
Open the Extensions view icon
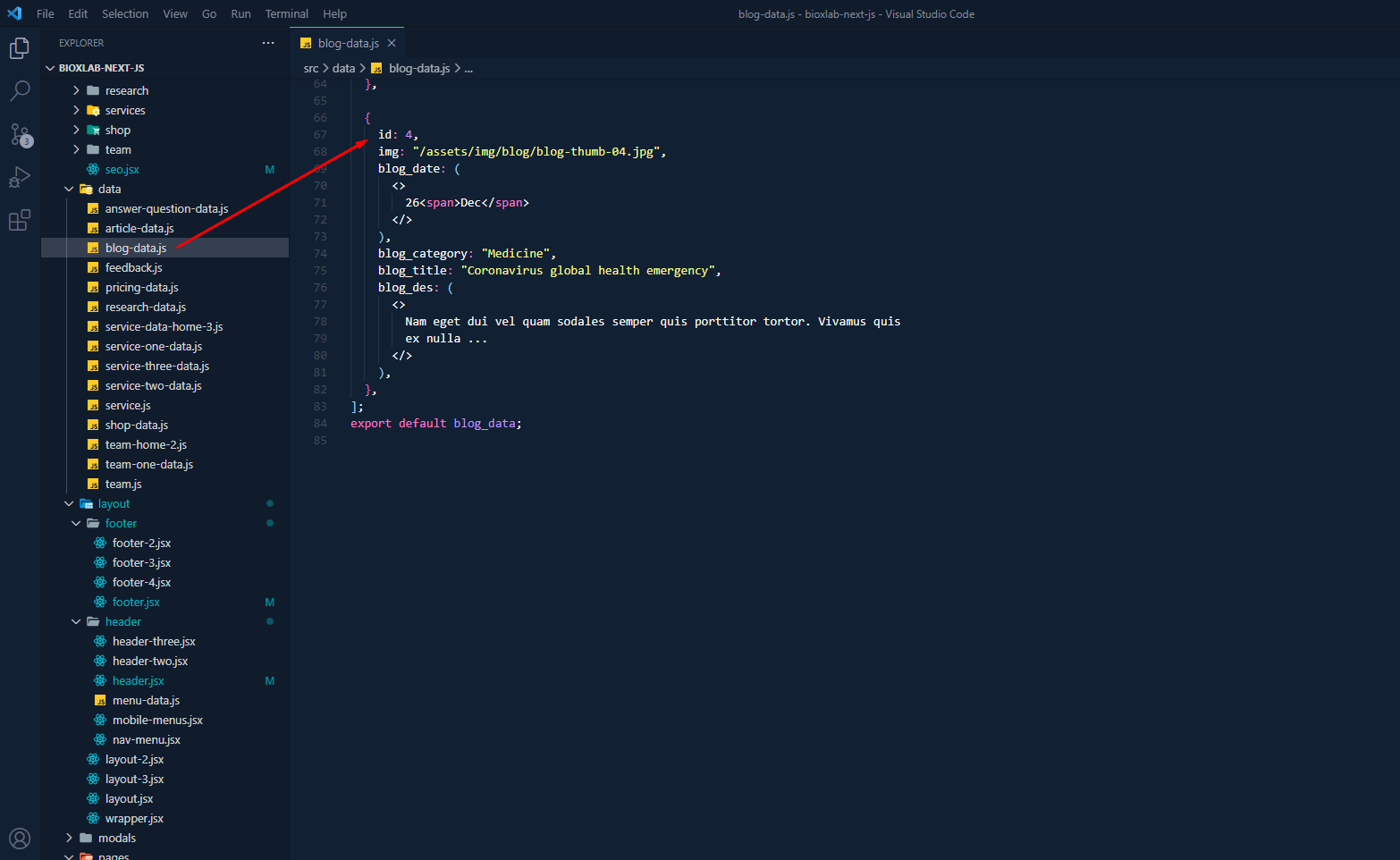point(20,220)
